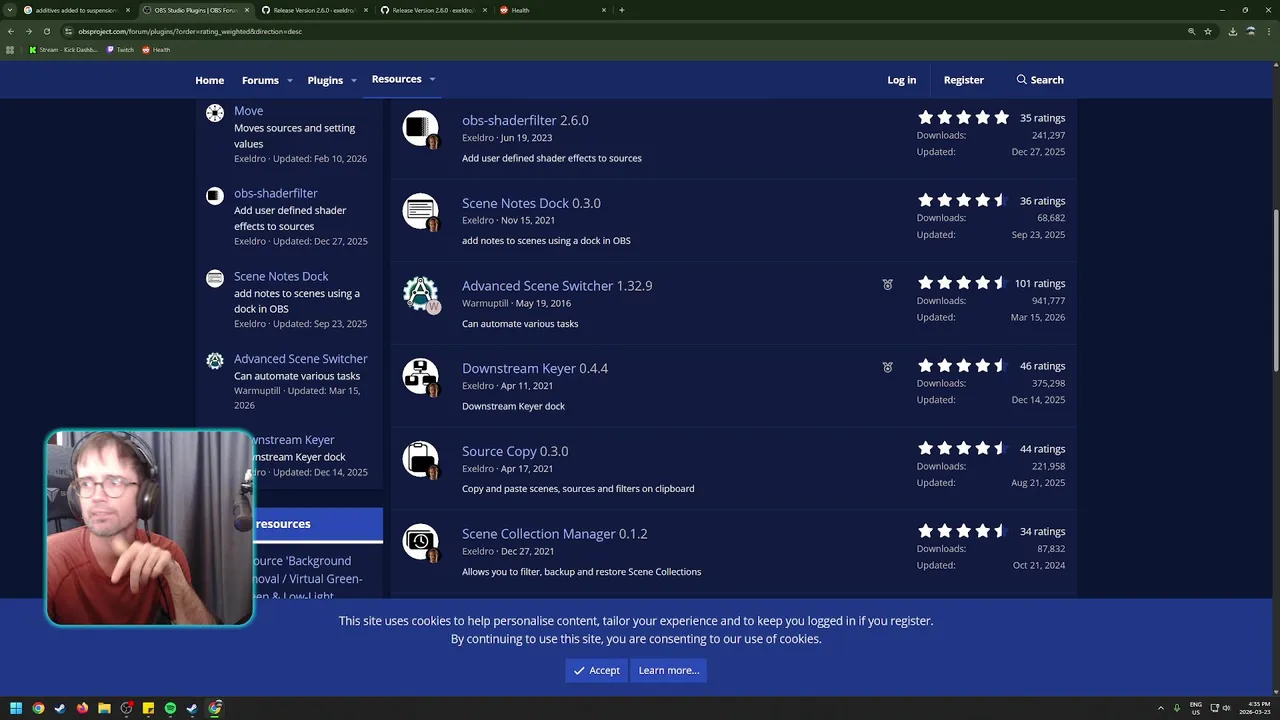Click the taskbar clock showing 4:35 PM
Viewport: 1280px width, 720px height.
[x=1253, y=708]
